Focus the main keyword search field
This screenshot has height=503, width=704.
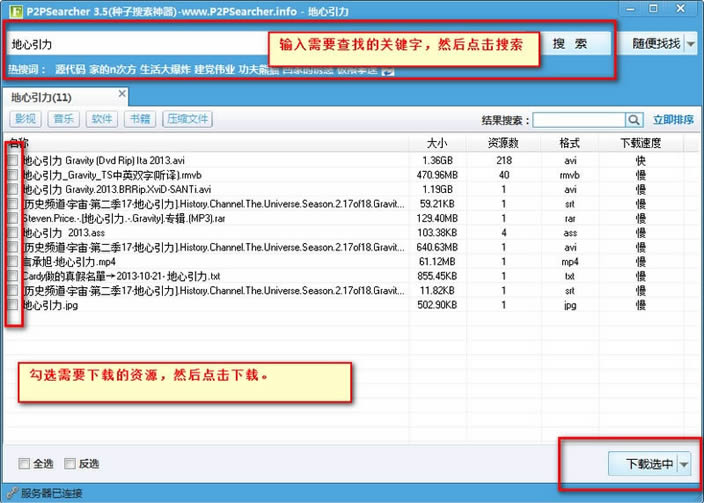(x=139, y=44)
